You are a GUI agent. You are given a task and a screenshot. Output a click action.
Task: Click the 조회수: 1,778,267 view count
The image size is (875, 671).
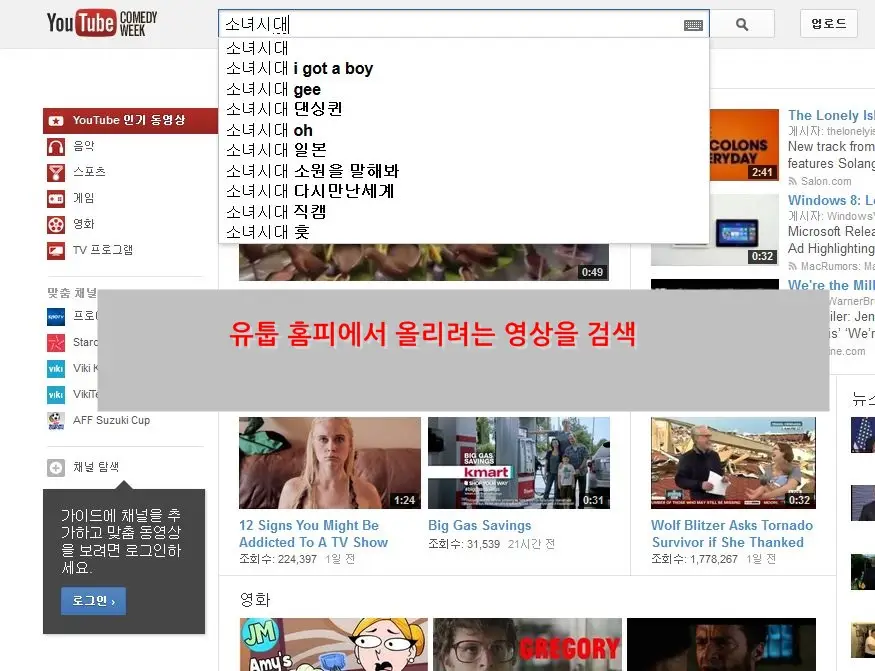click(694, 559)
